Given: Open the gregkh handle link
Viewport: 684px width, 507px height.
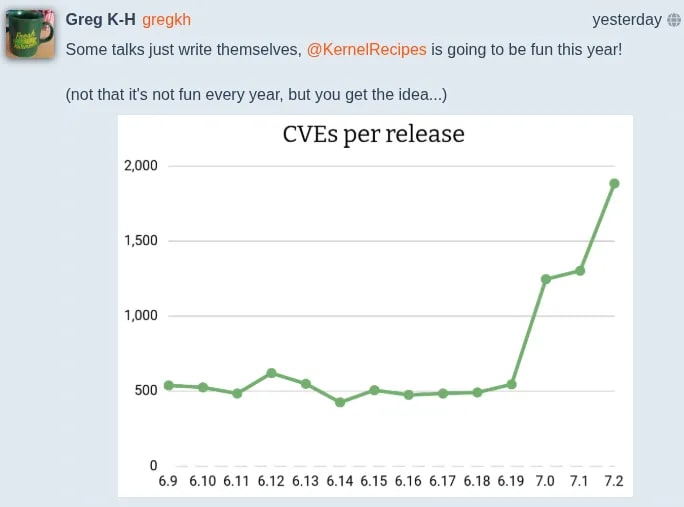Looking at the screenshot, I should (166, 20).
